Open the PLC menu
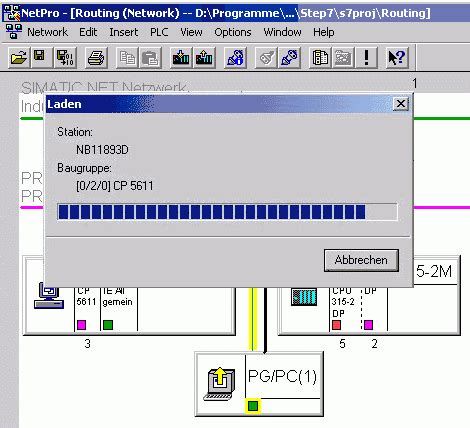 [x=159, y=32]
